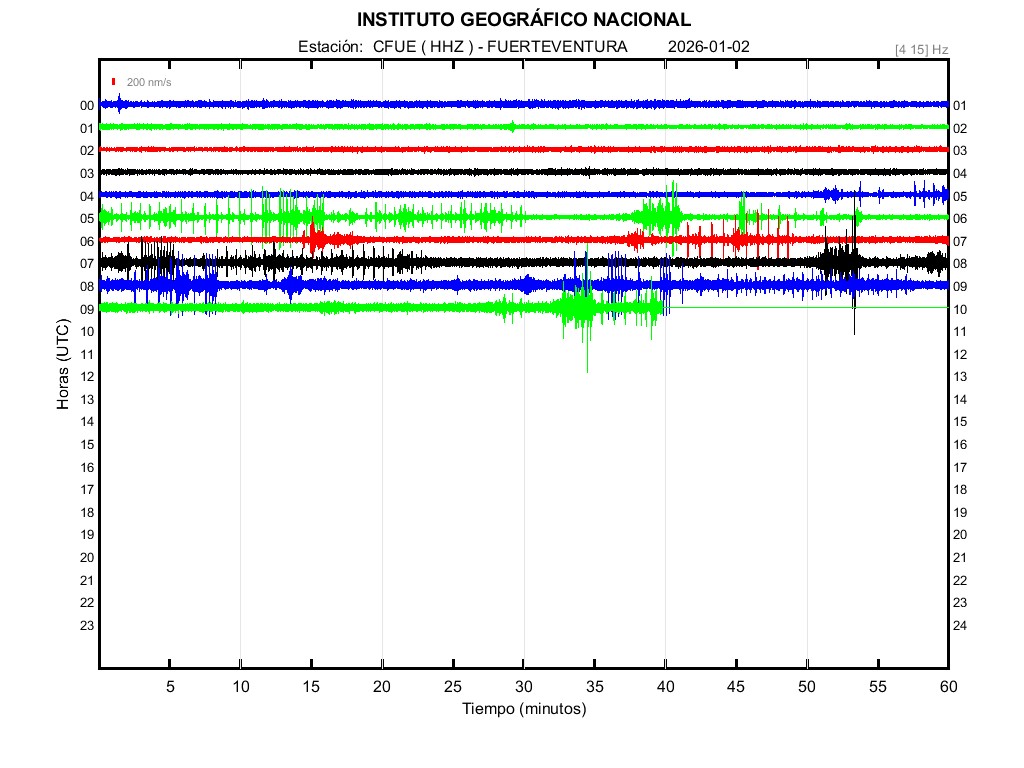Click the red 02-hour trace at minute 30

523,149
